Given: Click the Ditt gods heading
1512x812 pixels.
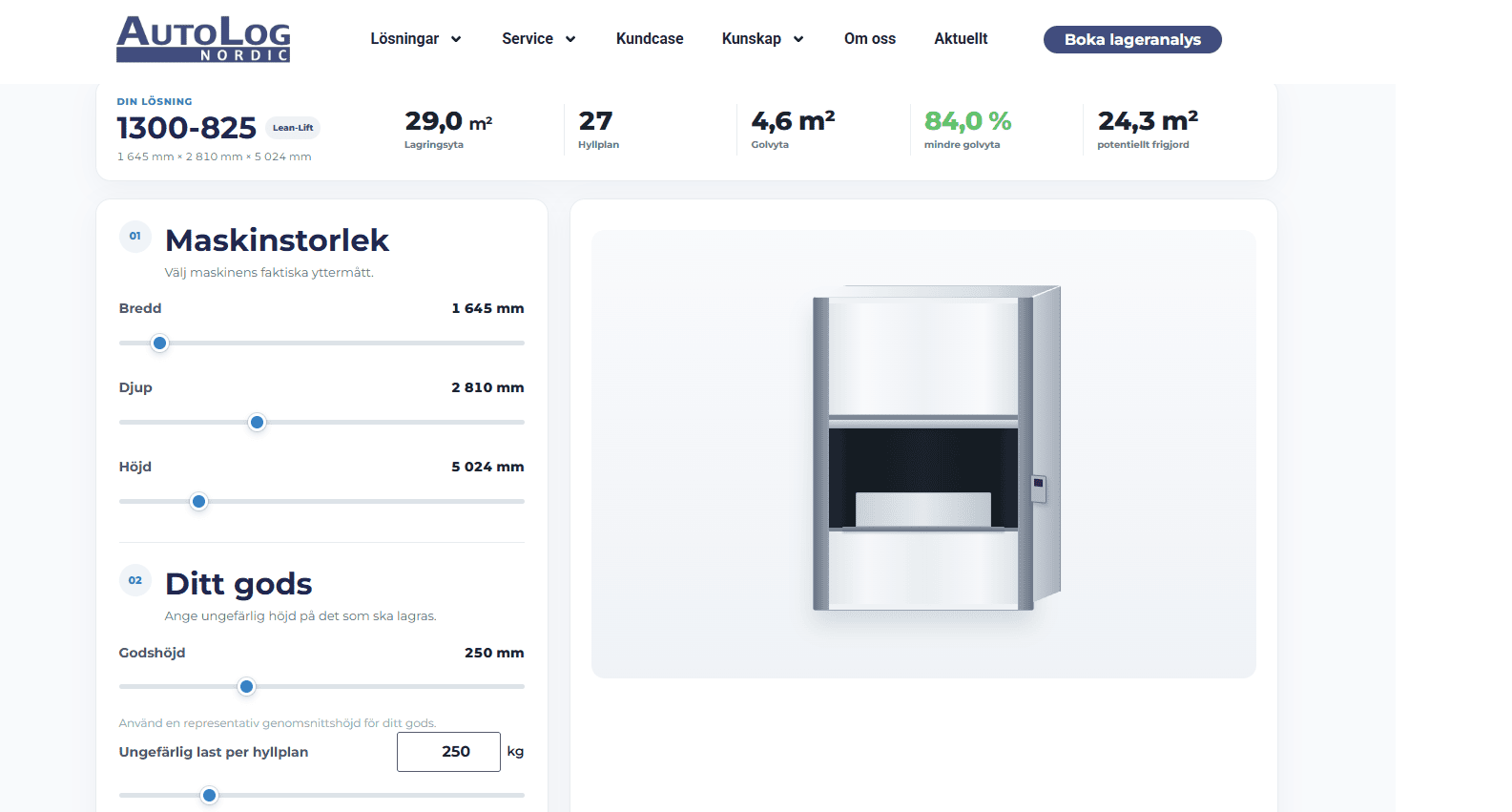Looking at the screenshot, I should coord(238,584).
